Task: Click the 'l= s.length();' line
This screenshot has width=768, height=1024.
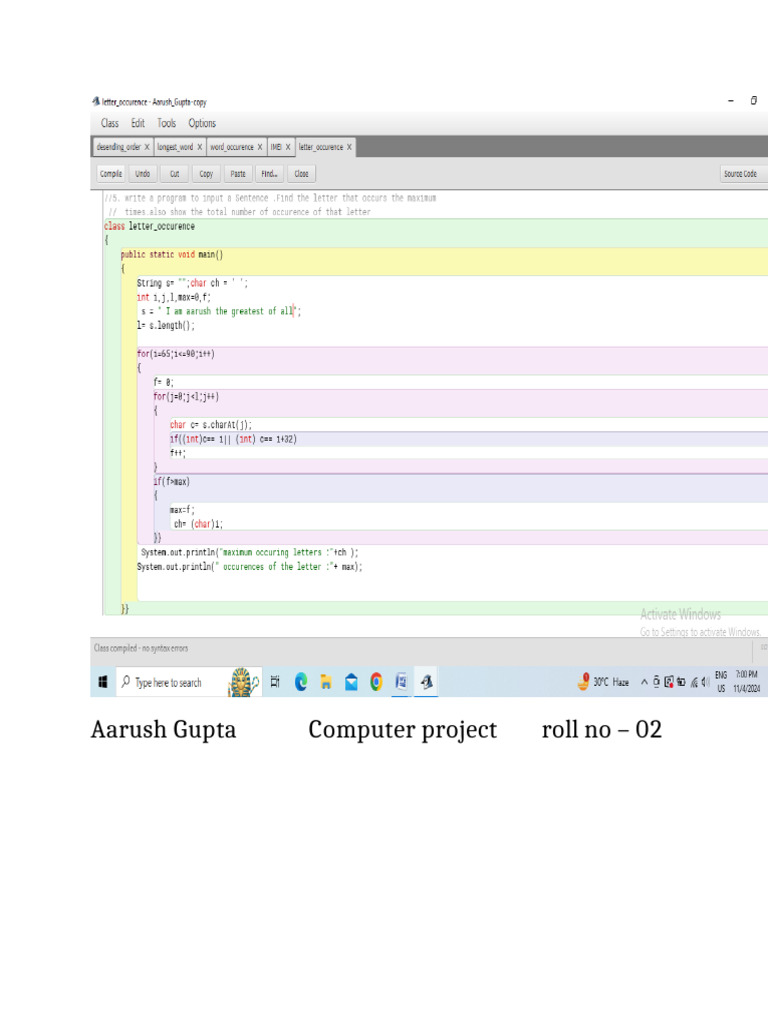Action: click(x=166, y=325)
